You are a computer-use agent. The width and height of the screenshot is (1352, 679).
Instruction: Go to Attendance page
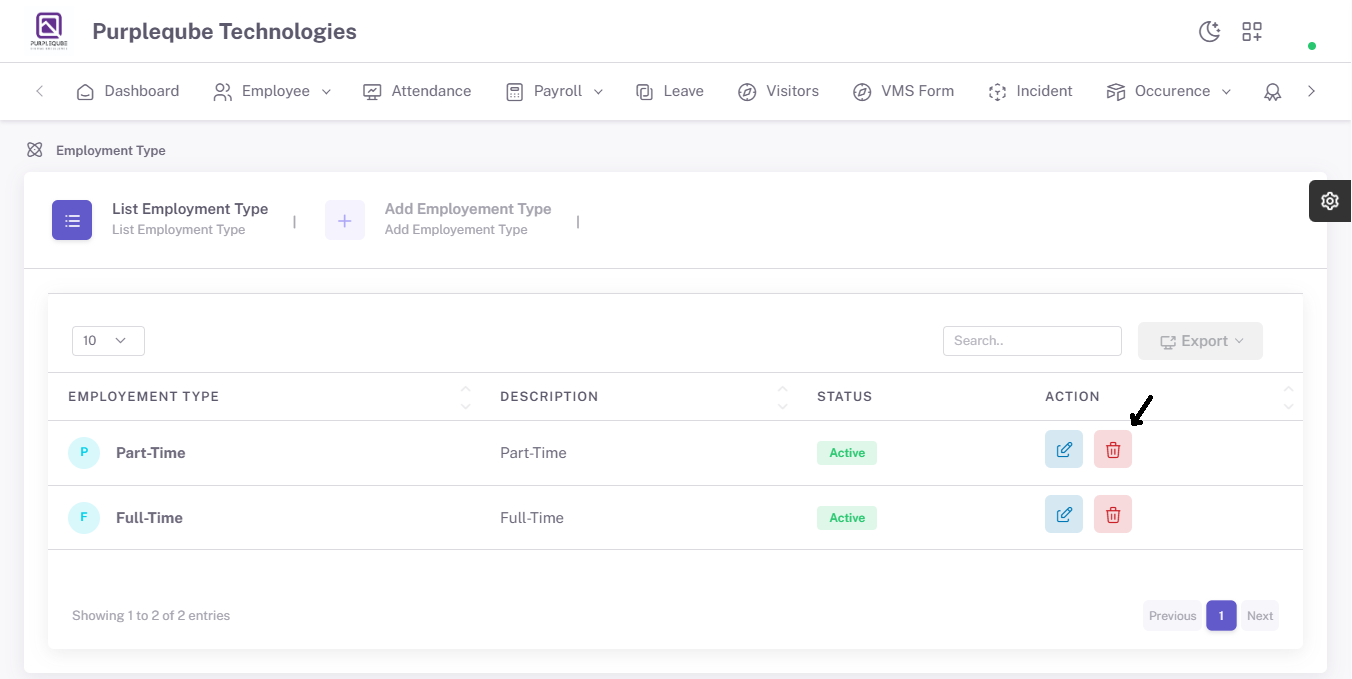417,91
